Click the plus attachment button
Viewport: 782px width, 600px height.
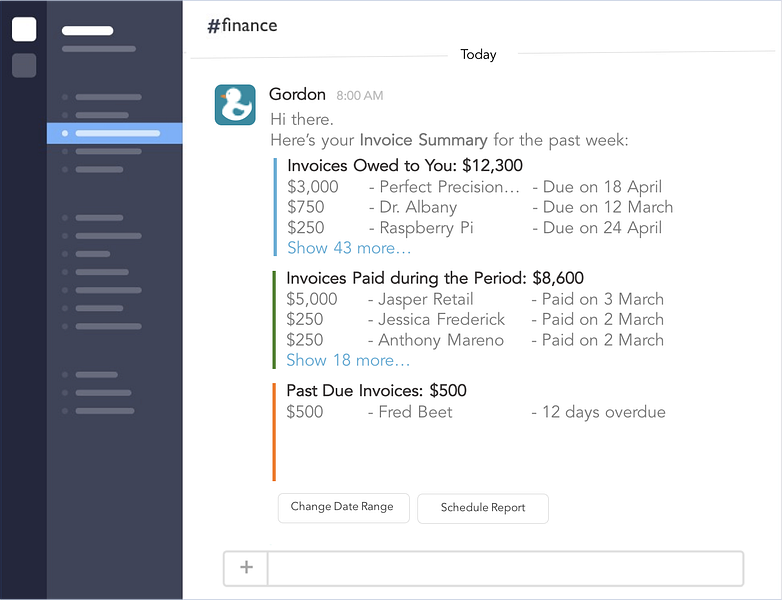246,568
